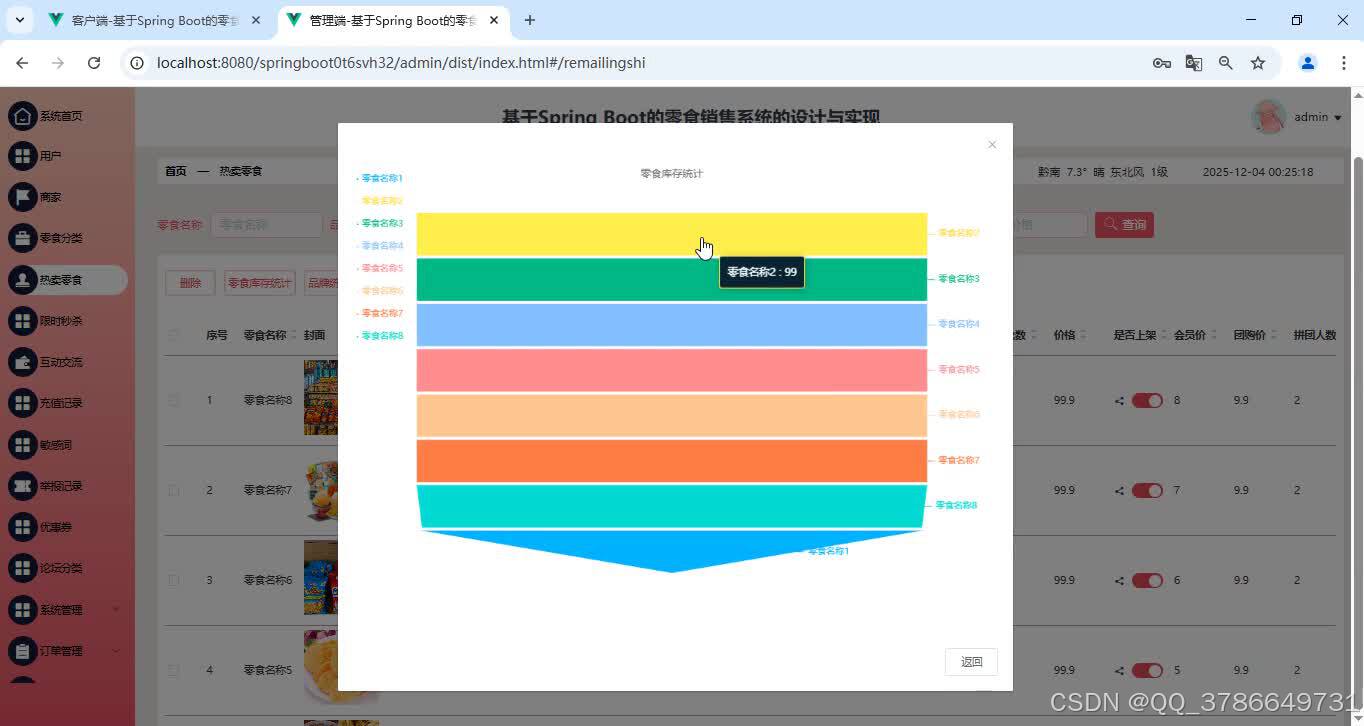Click the 论坛分类 sidebar icon
This screenshot has width=1364, height=726.
coord(22,569)
